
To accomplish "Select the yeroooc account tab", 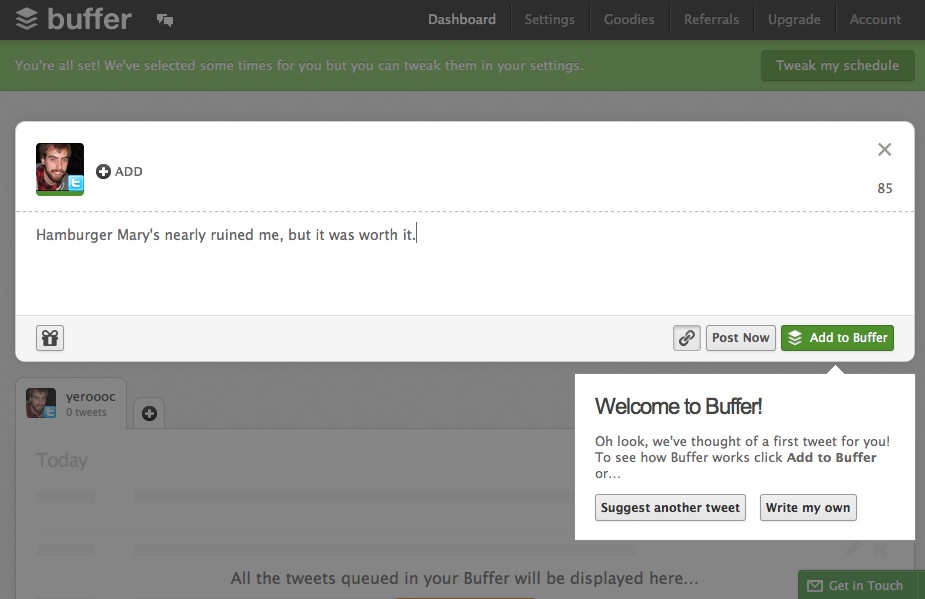I will tap(71, 404).
